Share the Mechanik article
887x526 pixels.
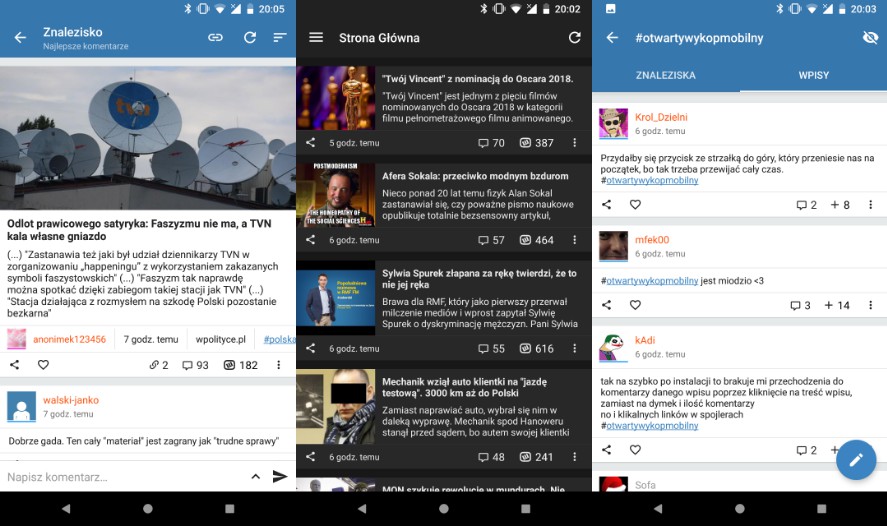pyautogui.click(x=311, y=456)
